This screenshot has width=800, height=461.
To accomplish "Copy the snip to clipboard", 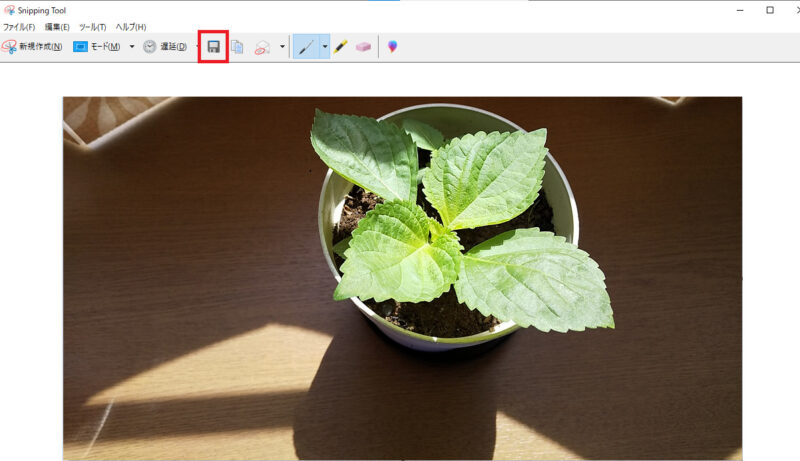I will [237, 47].
